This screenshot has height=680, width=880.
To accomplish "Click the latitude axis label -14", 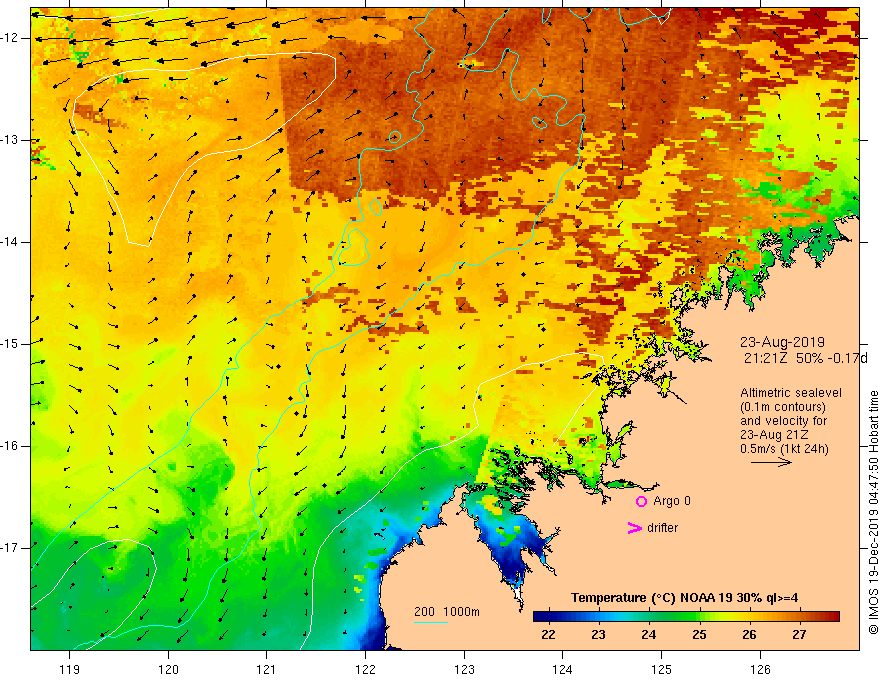I will coord(10,242).
